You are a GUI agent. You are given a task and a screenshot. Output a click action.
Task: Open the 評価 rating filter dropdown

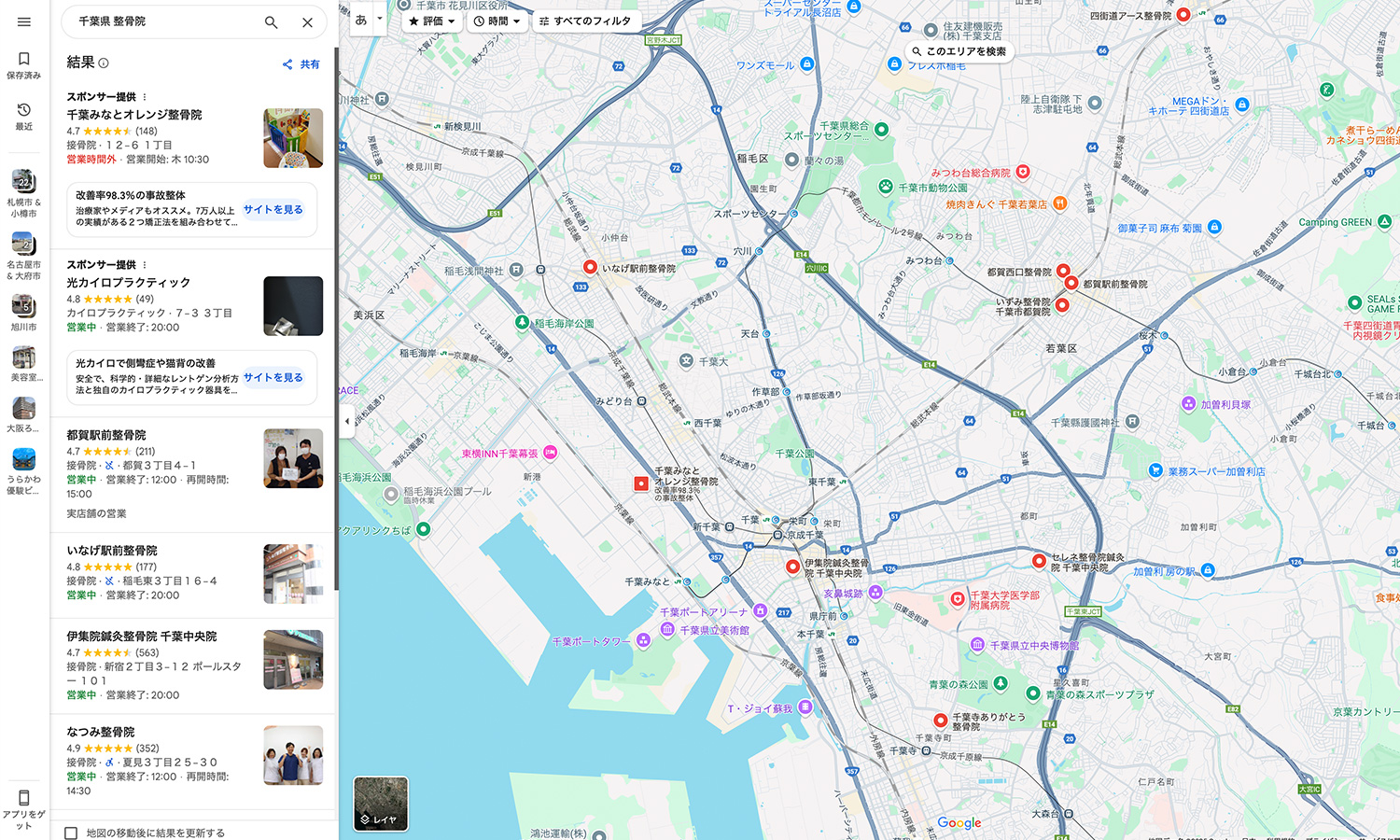click(x=432, y=21)
